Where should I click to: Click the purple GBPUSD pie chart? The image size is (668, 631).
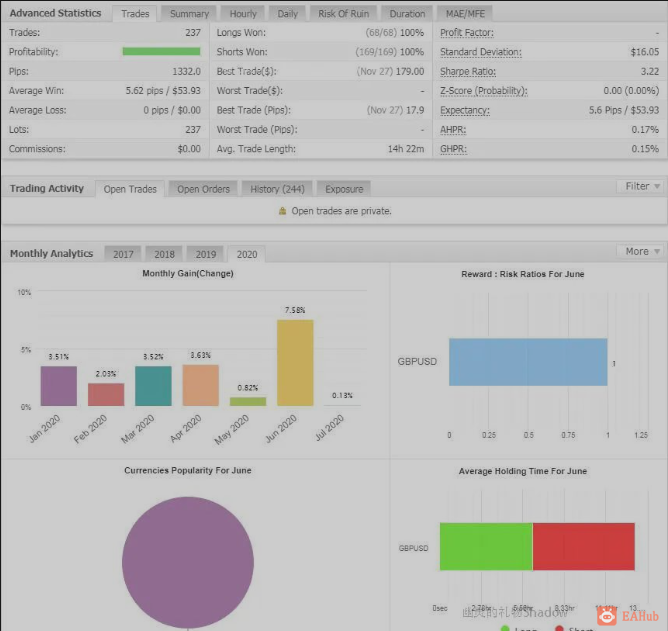pos(188,562)
